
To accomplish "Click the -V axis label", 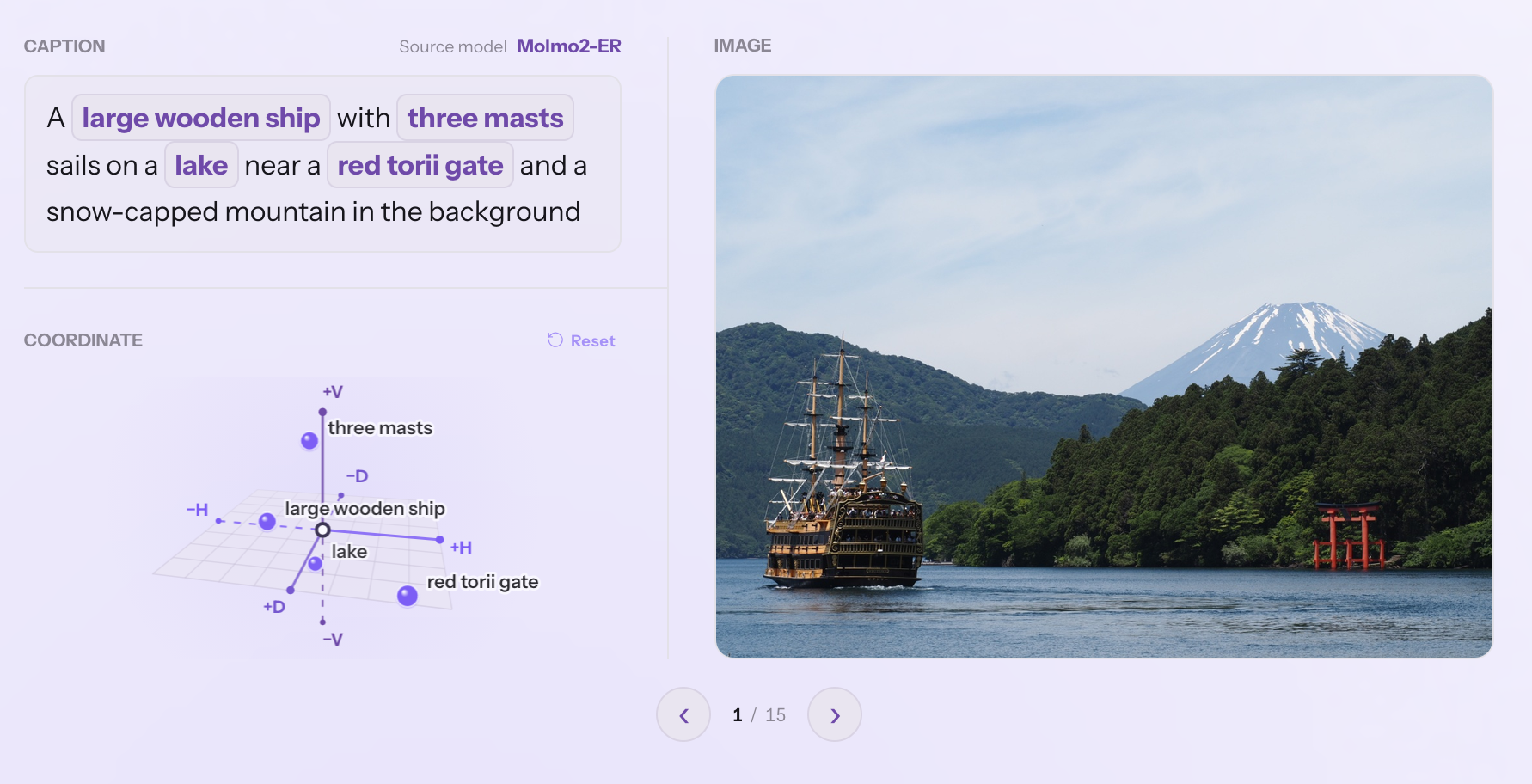I will (x=333, y=640).
